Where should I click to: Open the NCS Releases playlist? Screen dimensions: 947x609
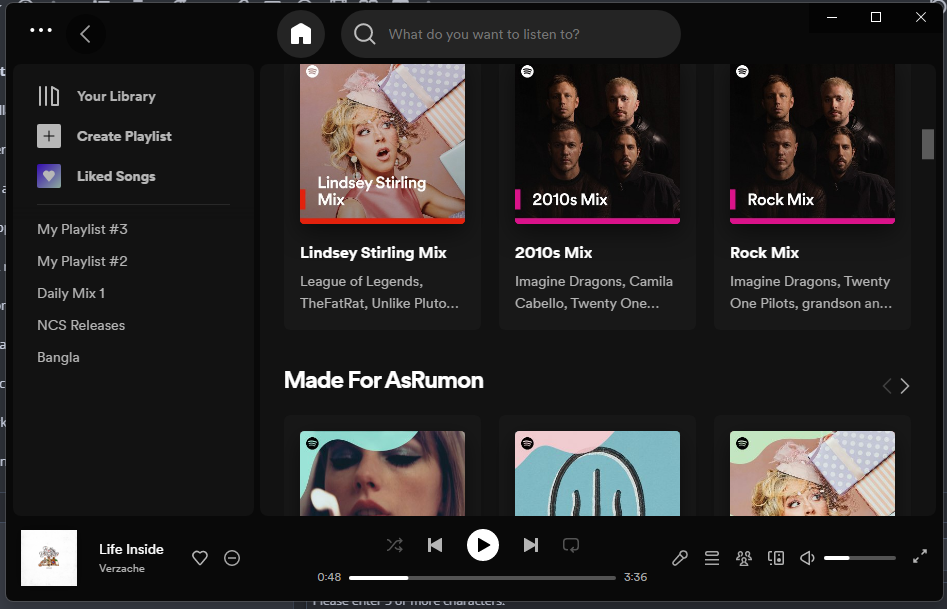pyautogui.click(x=81, y=325)
